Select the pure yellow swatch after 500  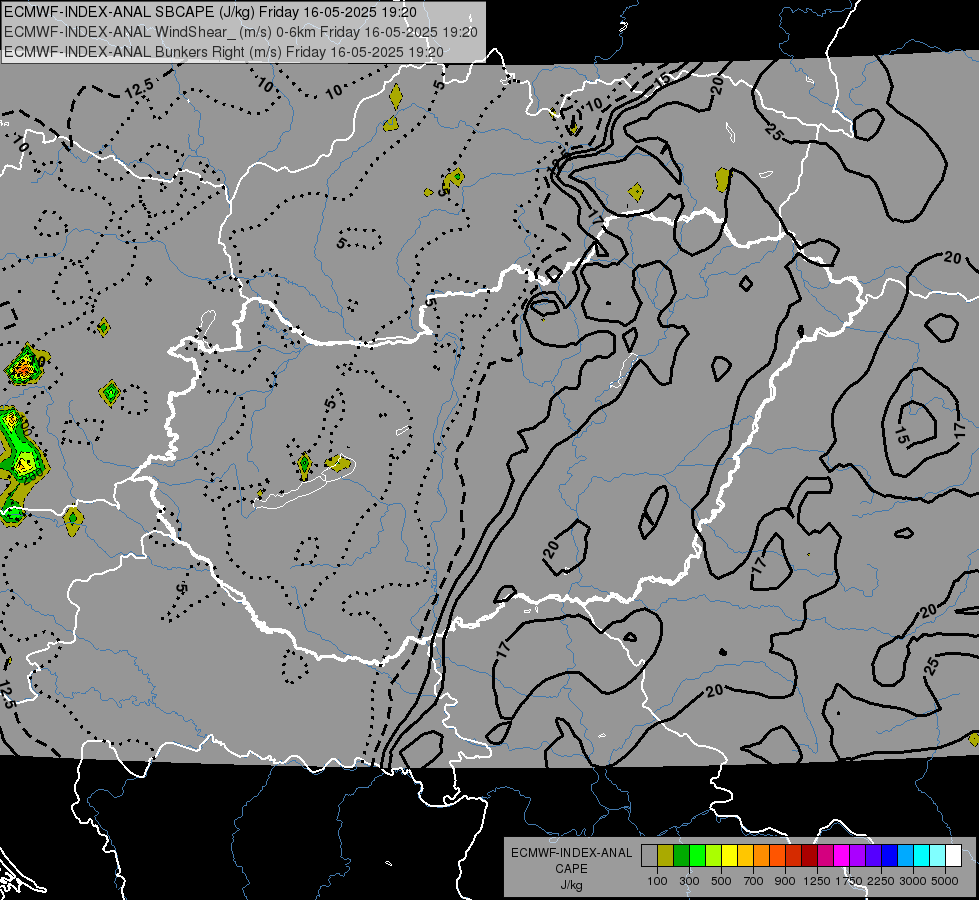pos(729,856)
